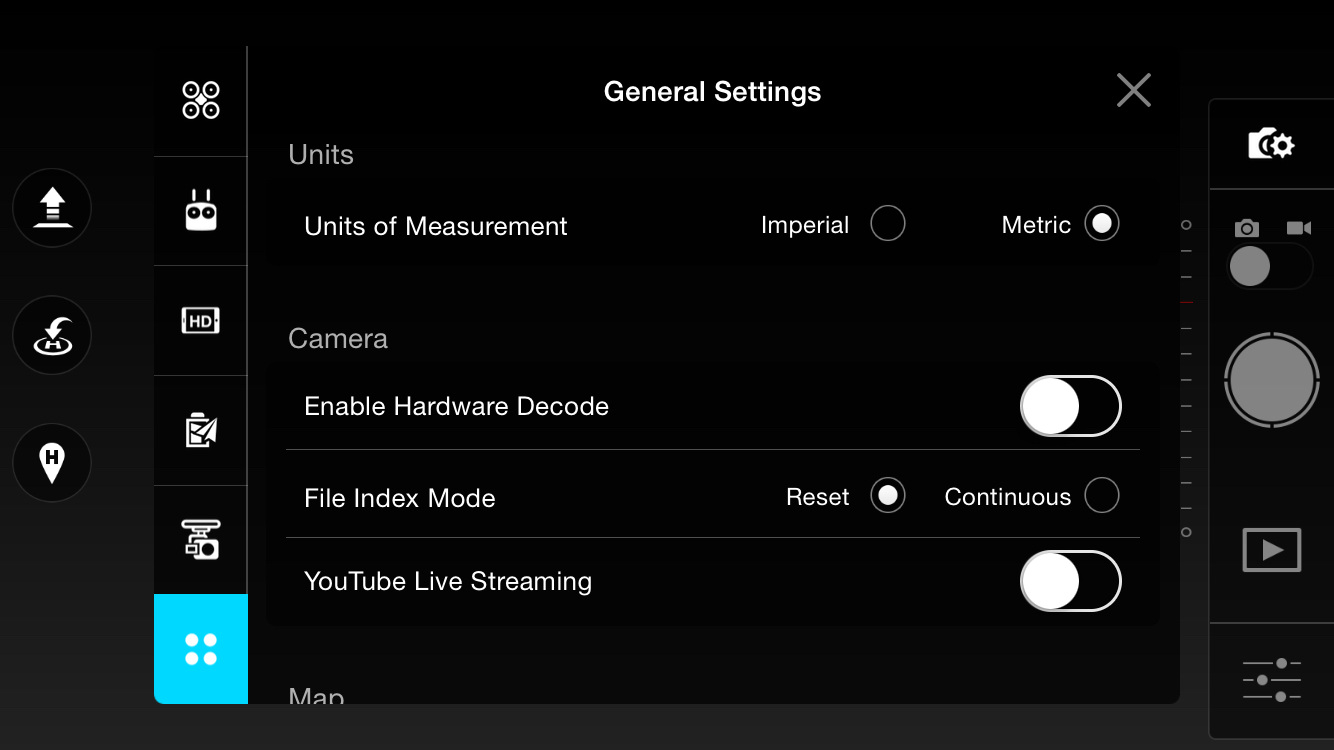Tap the round shutter capture button
Viewport: 1334px width, 750px height.
1272,381
